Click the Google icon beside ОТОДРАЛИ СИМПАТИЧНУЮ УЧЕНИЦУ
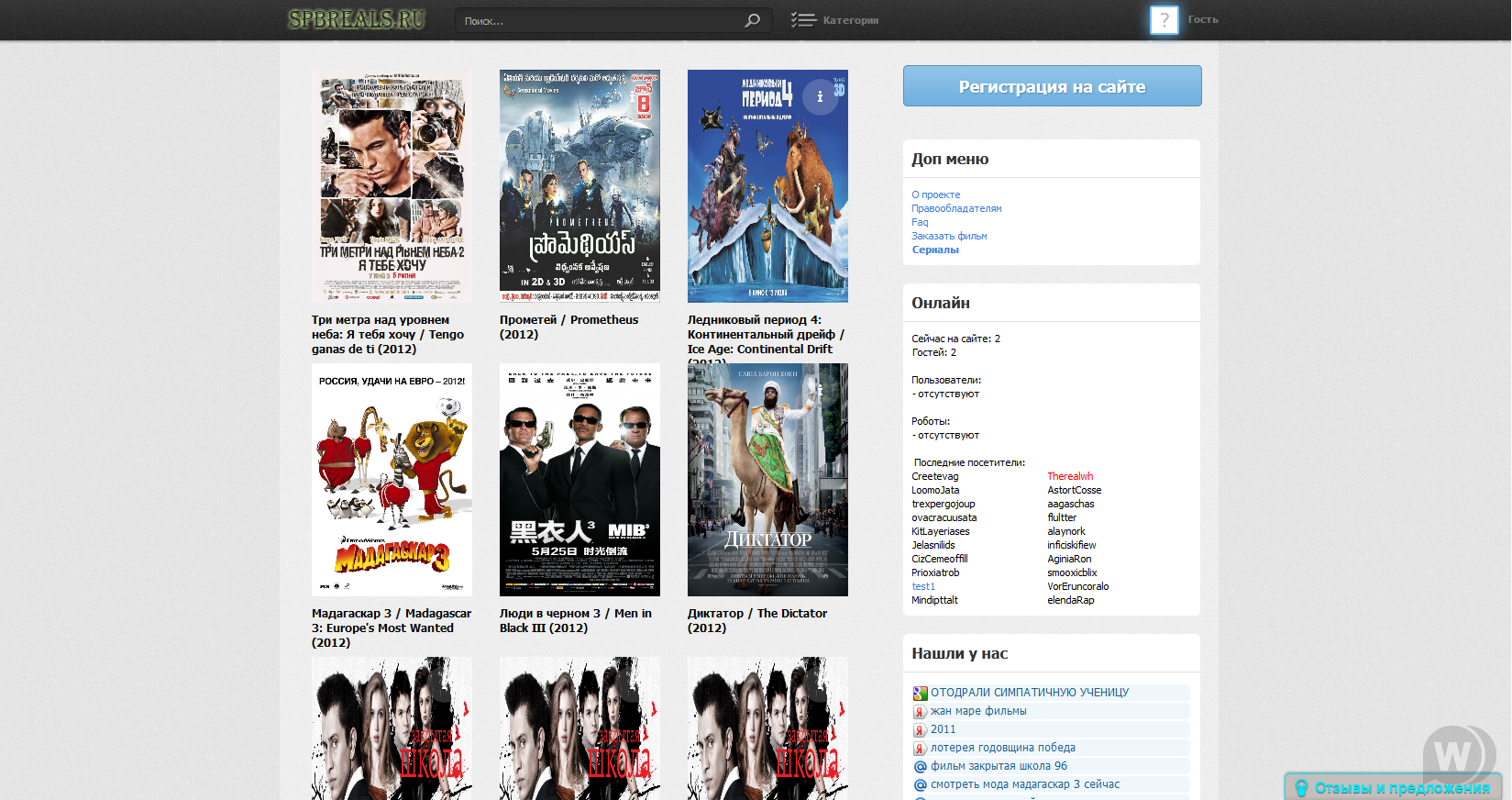The width and height of the screenshot is (1512, 800). [x=920, y=694]
